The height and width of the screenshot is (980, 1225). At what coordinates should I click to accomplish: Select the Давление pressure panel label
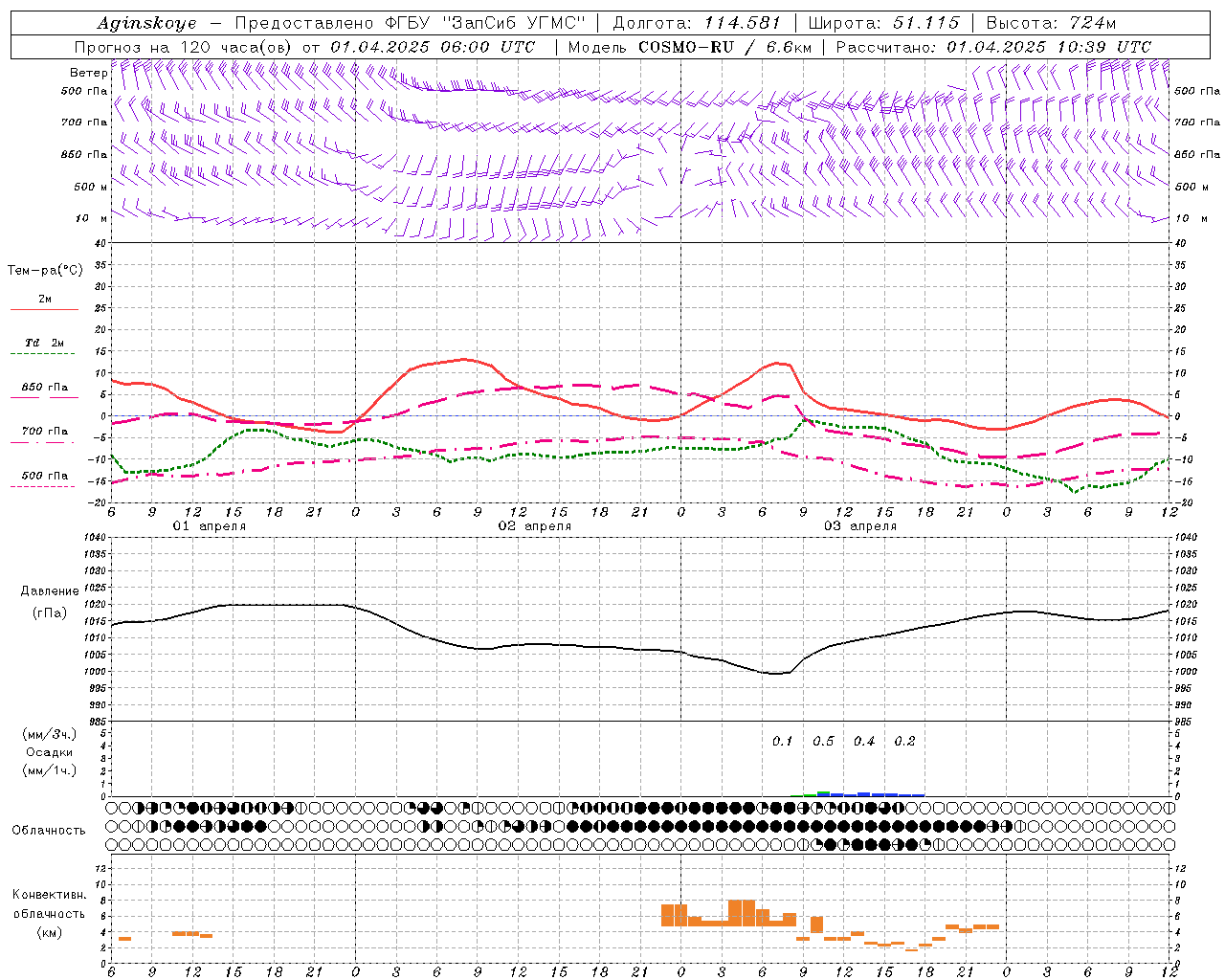click(50, 591)
